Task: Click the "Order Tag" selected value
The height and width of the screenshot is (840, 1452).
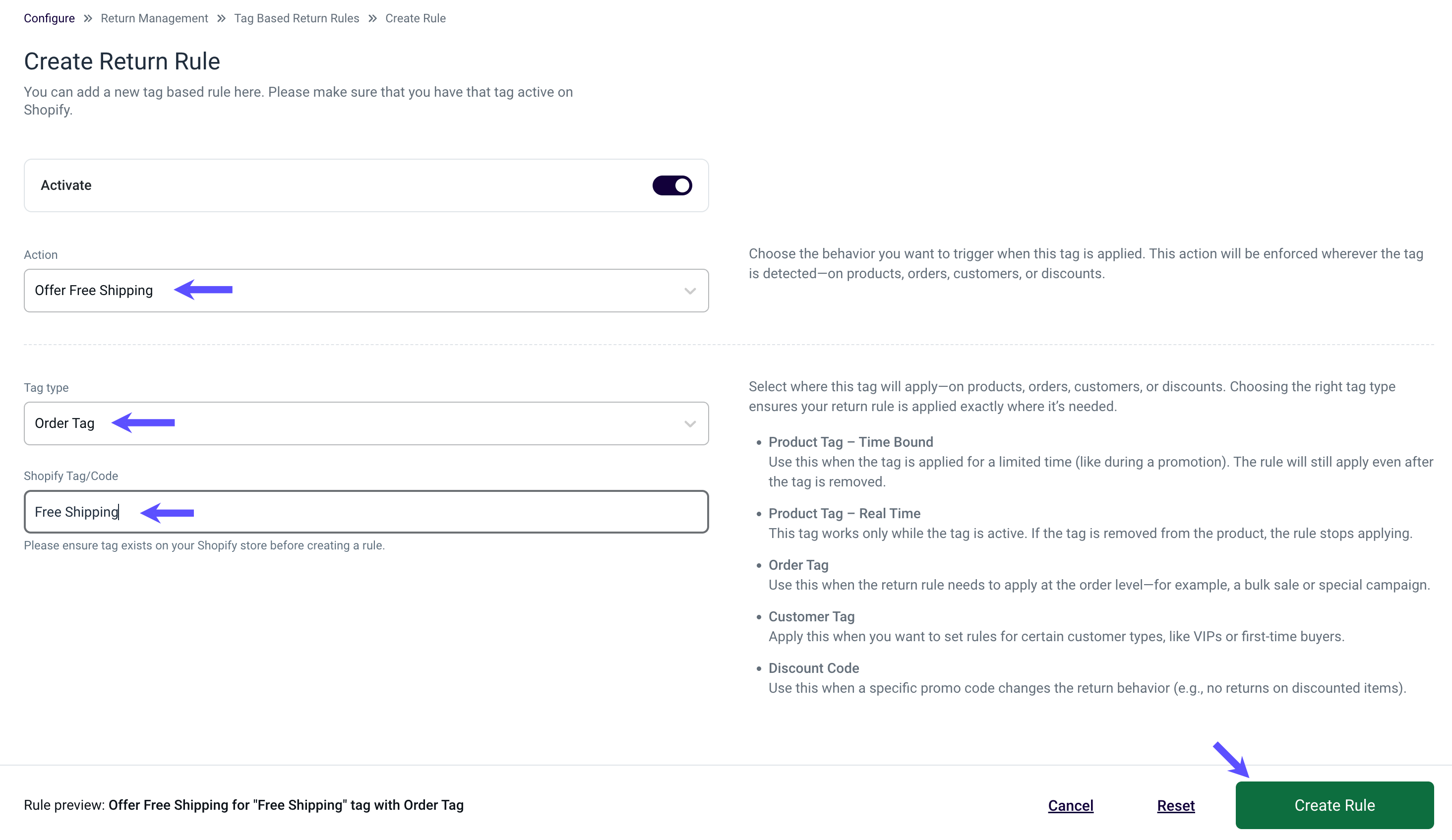Action: point(64,423)
